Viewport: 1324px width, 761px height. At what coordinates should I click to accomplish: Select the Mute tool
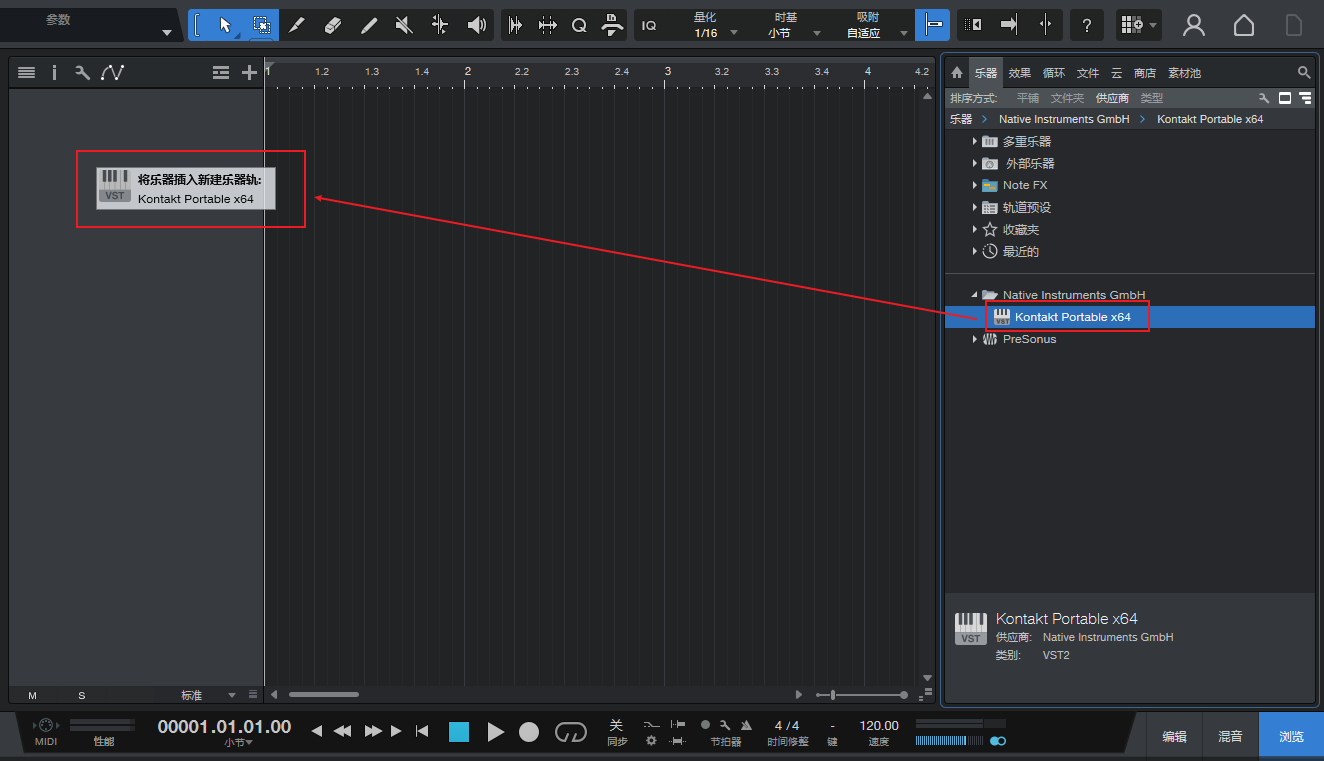coord(404,25)
